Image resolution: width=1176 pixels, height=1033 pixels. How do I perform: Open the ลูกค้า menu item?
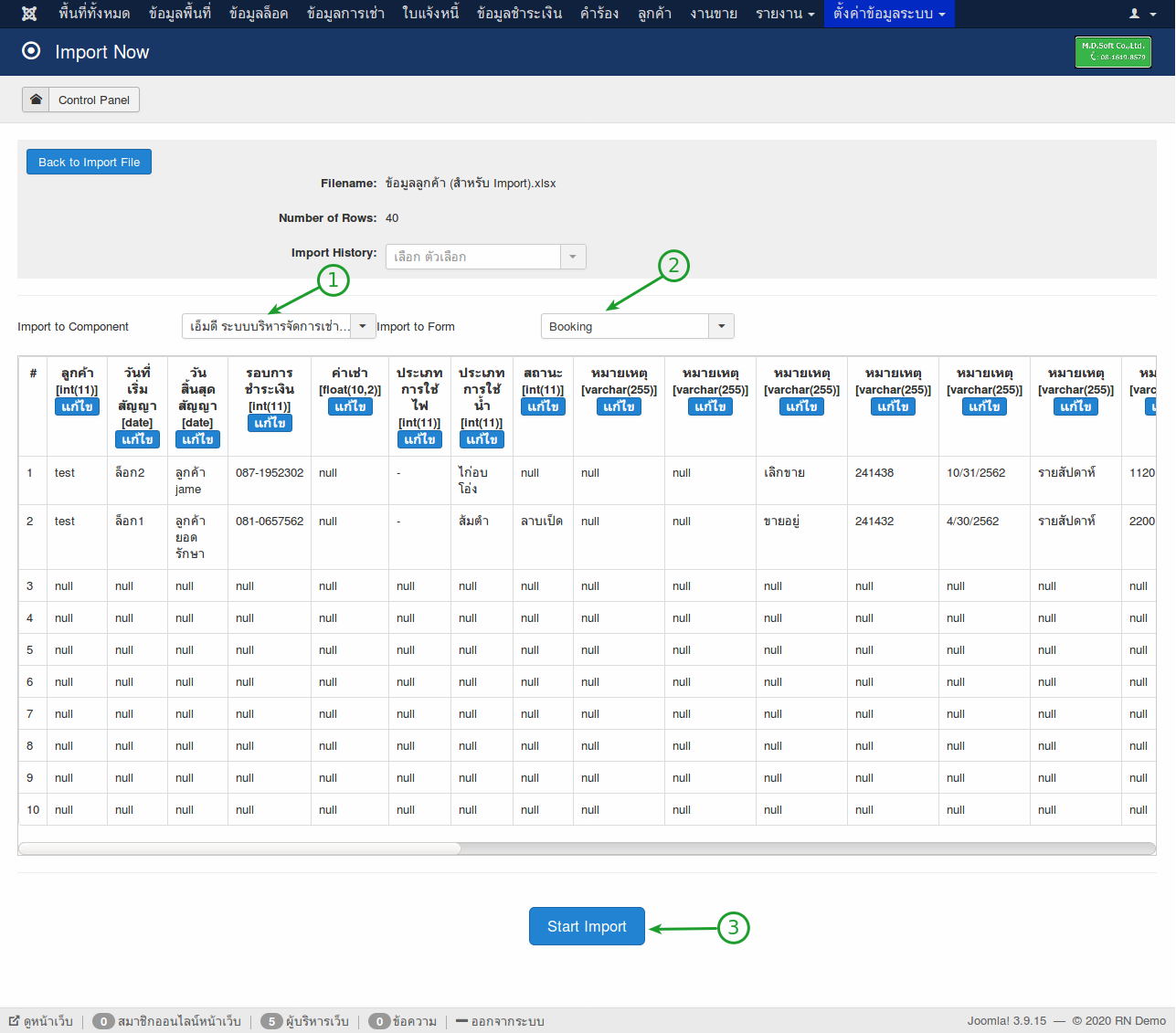654,14
